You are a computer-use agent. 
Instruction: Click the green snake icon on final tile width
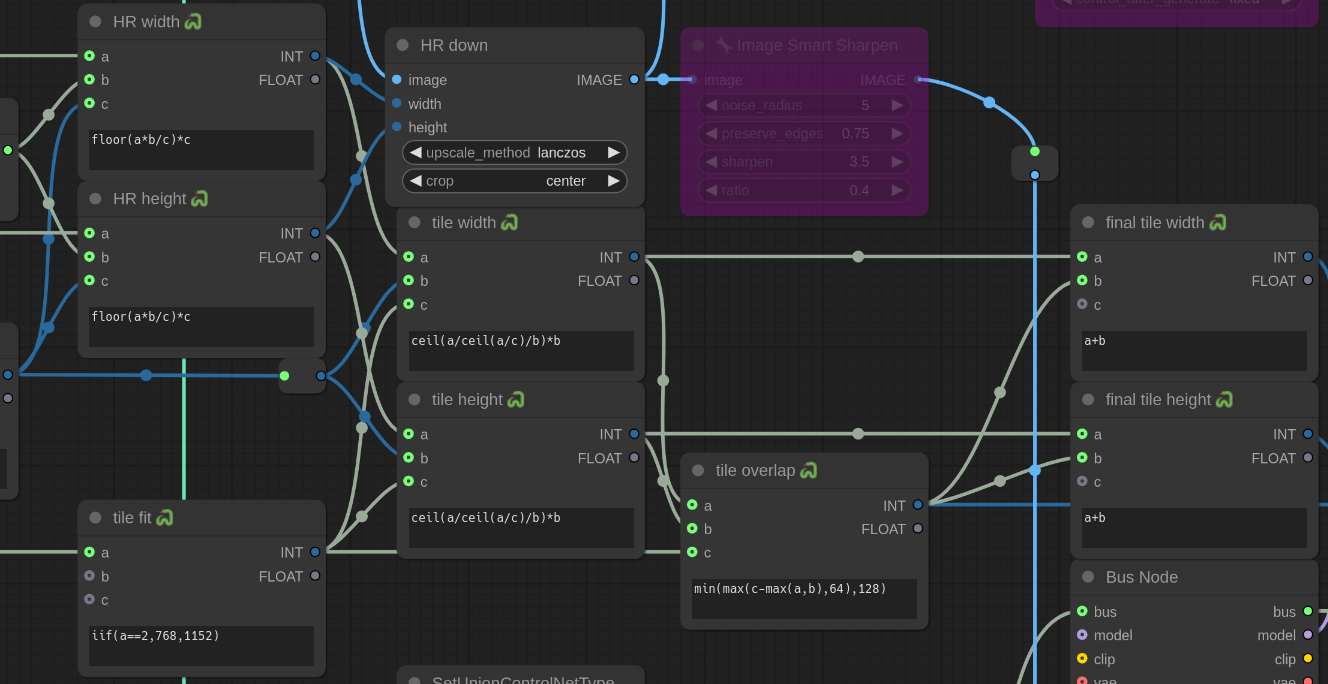pyautogui.click(x=1218, y=222)
